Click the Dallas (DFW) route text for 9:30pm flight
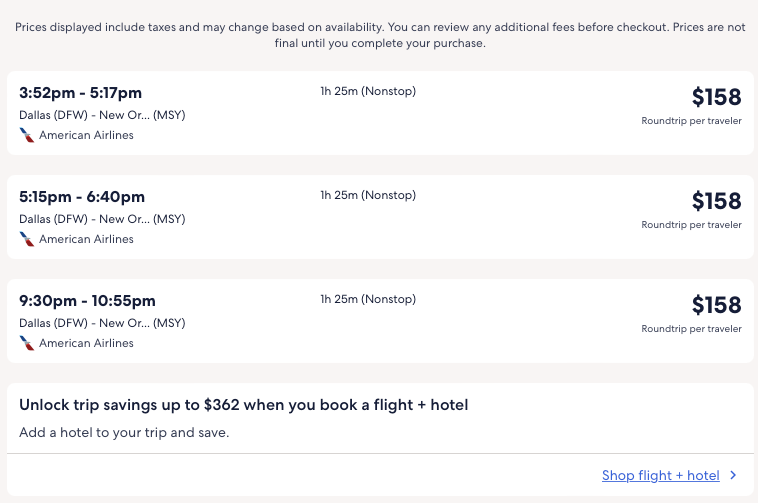The width and height of the screenshot is (758, 503). point(102,323)
